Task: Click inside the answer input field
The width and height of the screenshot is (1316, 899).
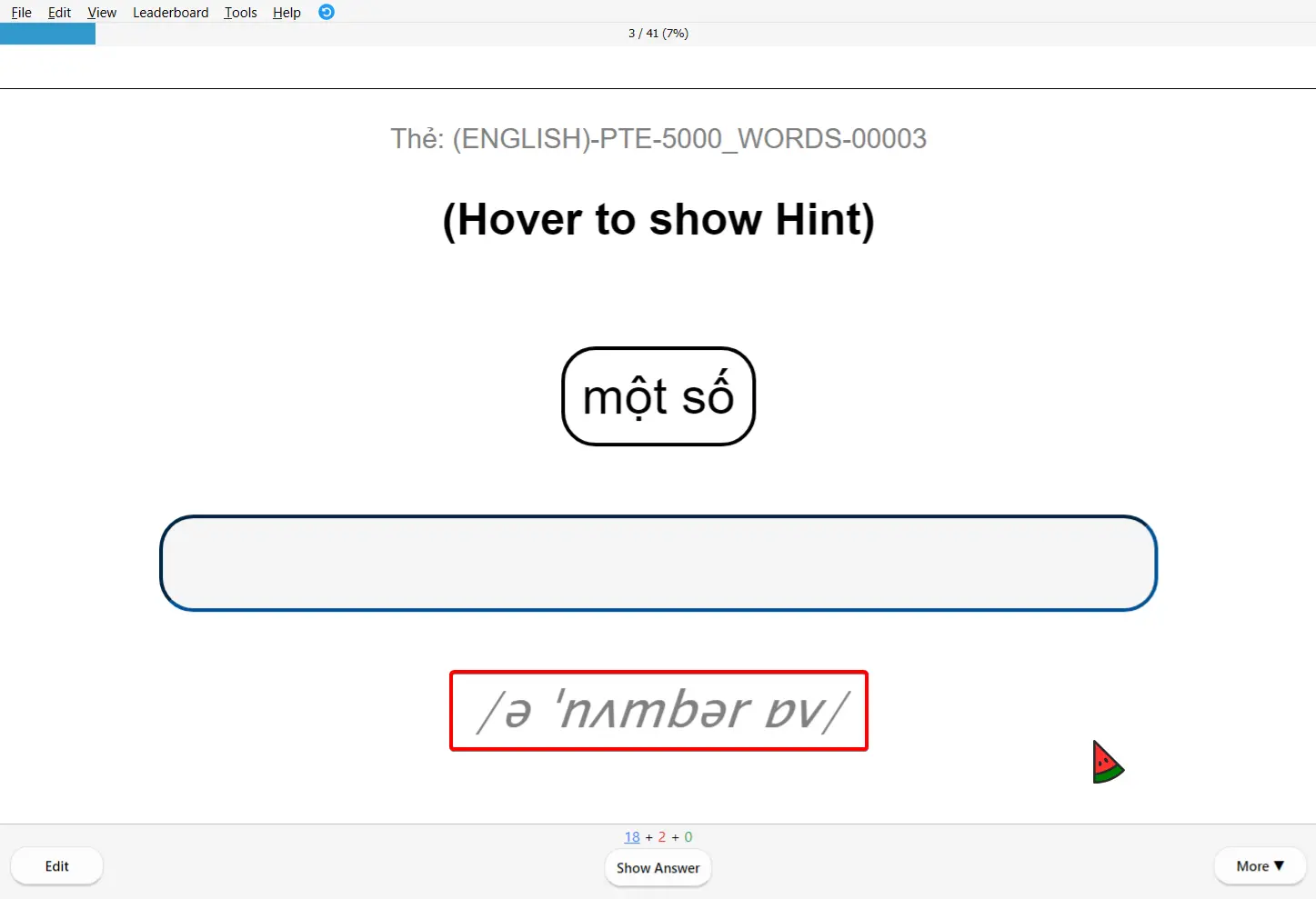Action: click(x=658, y=563)
